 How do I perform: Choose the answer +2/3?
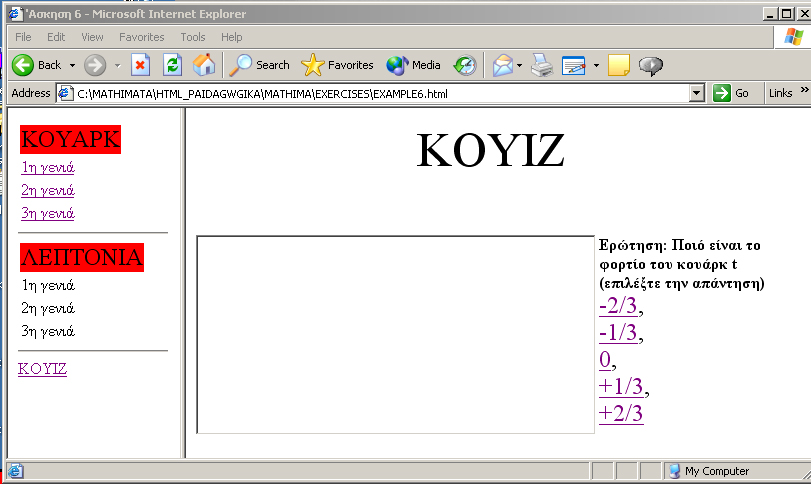pyautogui.click(x=621, y=413)
